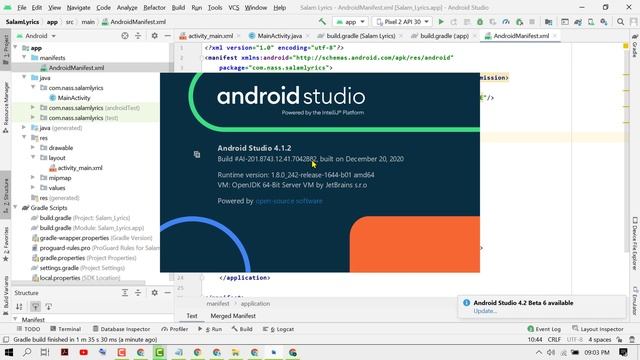Collapse the Gradle Scripts node

point(16,208)
